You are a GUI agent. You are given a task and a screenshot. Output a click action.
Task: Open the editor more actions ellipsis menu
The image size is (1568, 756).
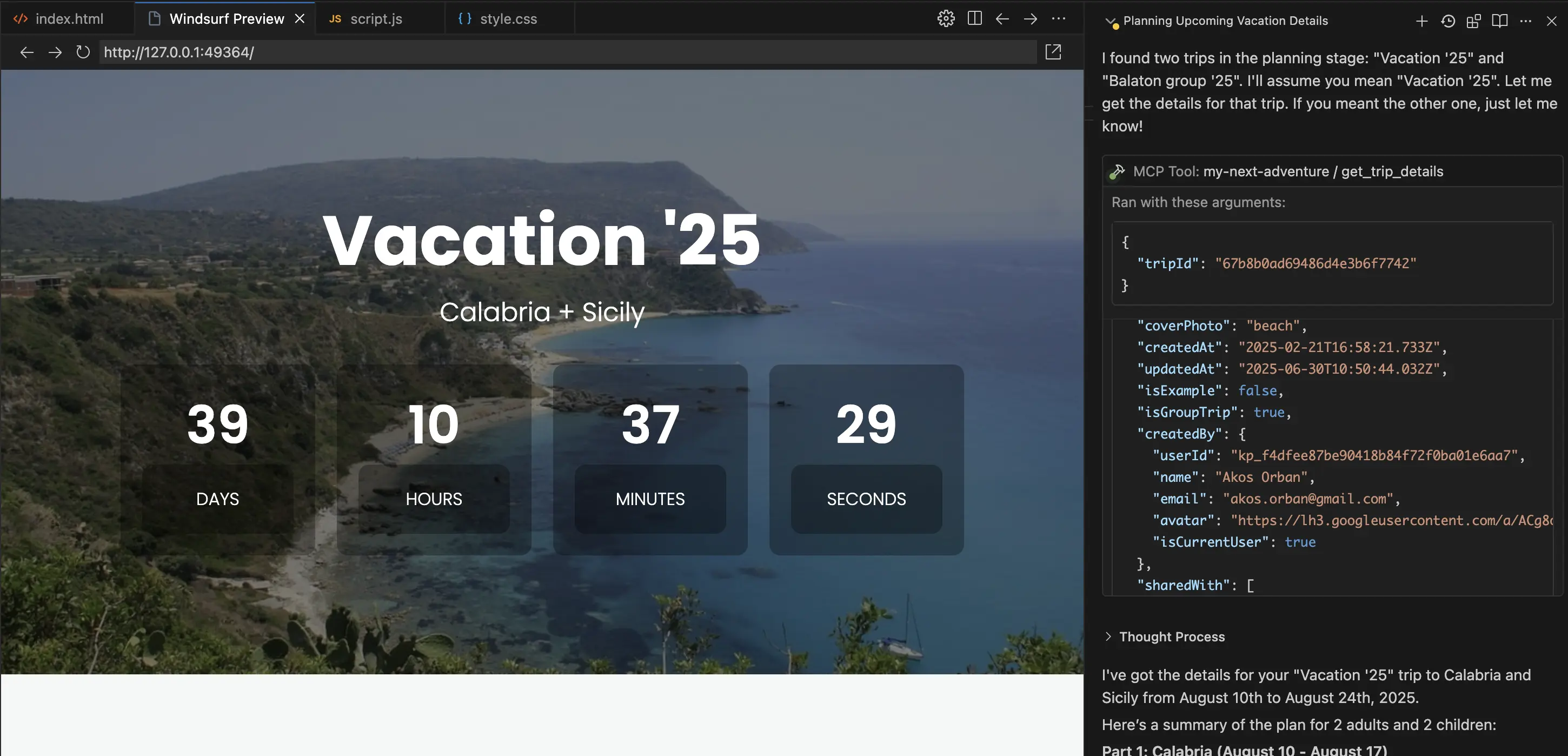point(1060,18)
